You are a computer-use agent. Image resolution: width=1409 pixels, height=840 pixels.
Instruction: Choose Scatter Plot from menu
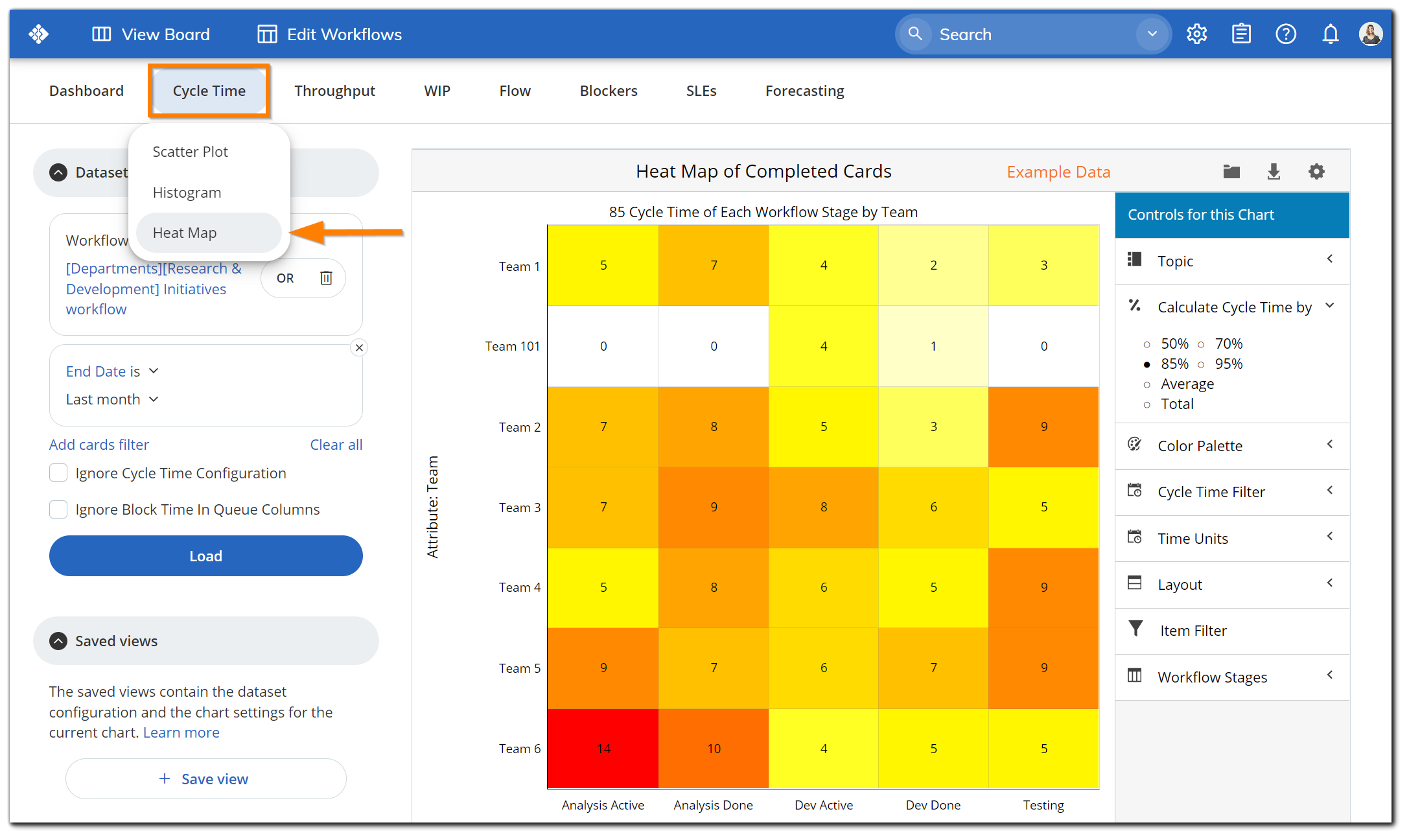pos(209,152)
